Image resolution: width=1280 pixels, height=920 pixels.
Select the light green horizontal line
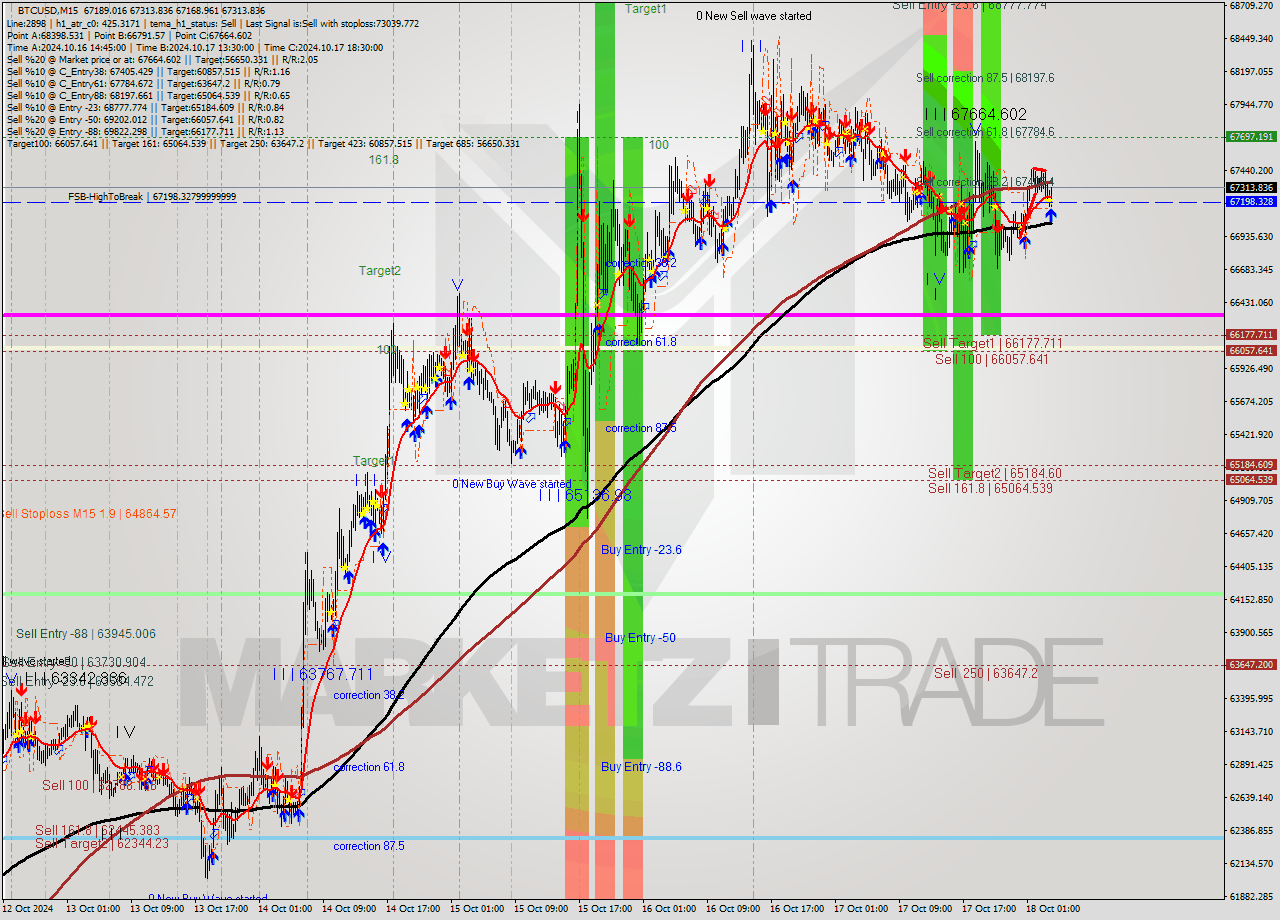(612, 594)
